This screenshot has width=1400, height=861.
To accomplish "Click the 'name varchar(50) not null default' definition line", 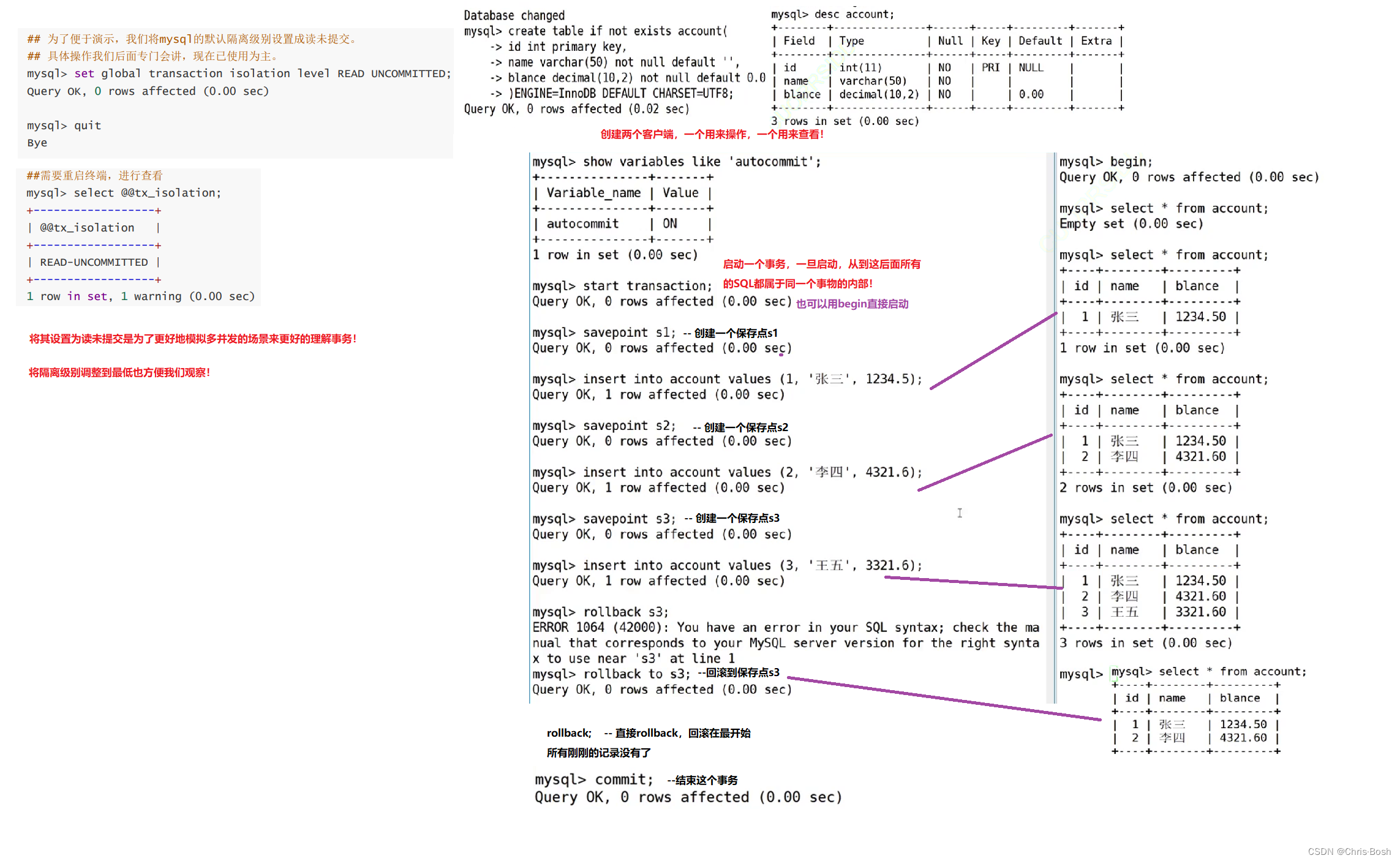I will click(614, 62).
